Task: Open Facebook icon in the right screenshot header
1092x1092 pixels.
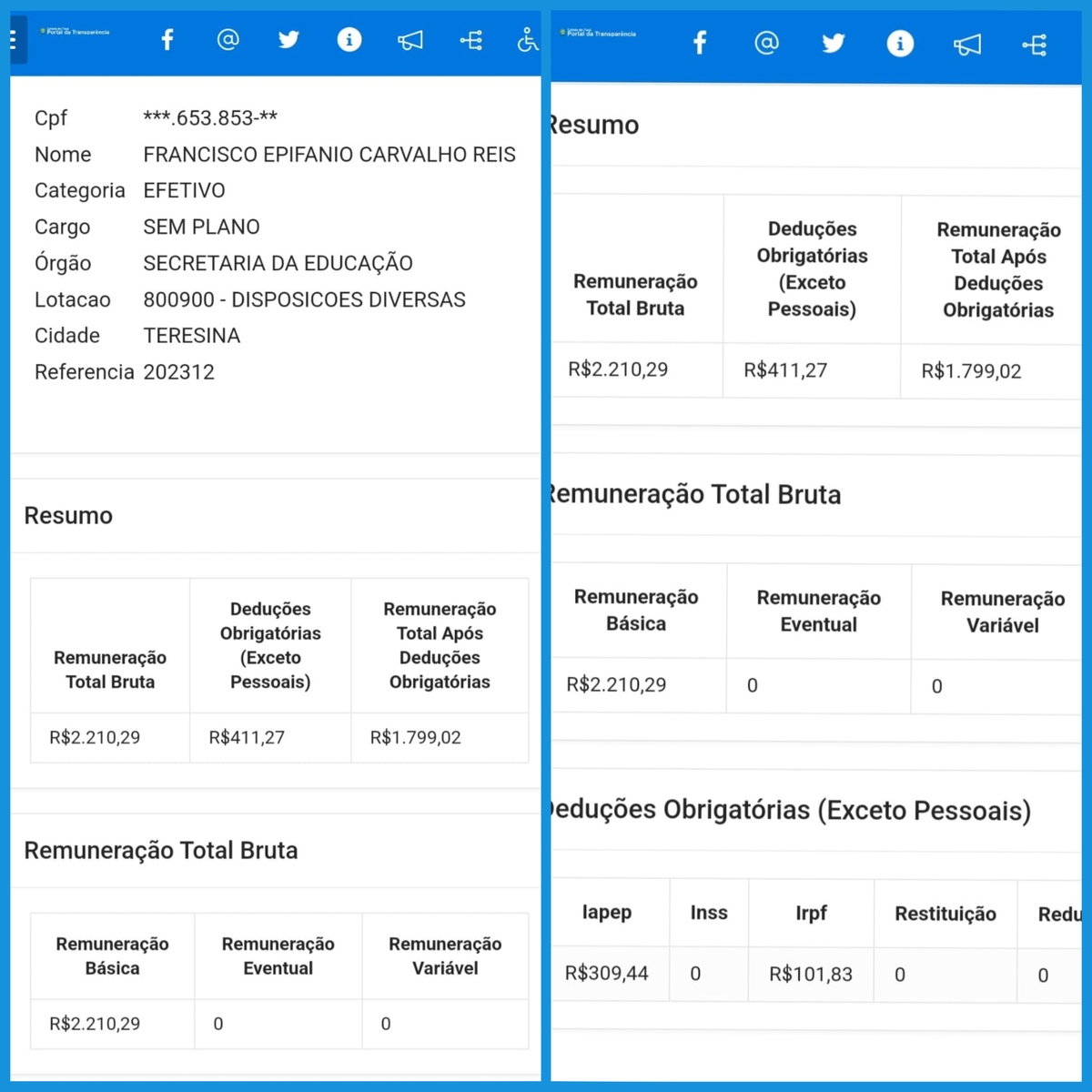Action: 700,43
